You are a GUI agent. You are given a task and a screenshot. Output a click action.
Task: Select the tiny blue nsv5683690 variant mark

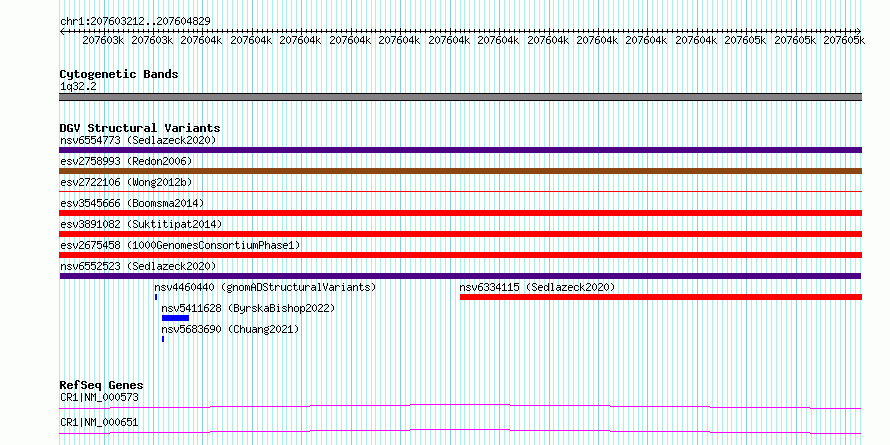point(163,339)
